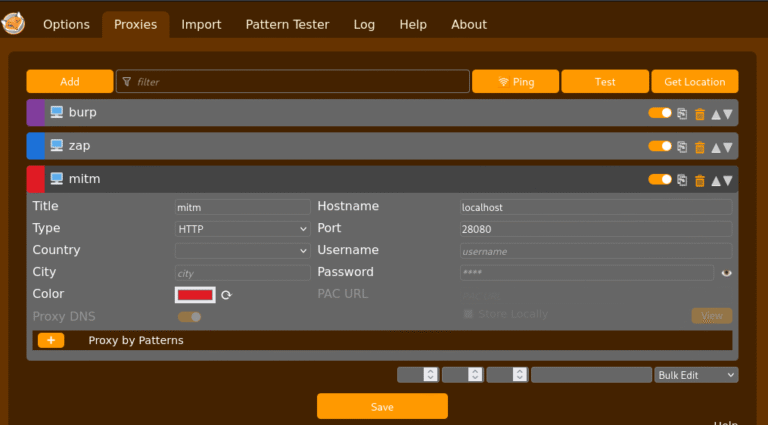Open the Bulk Edit dropdown
The height and width of the screenshot is (425, 768).
coord(696,375)
